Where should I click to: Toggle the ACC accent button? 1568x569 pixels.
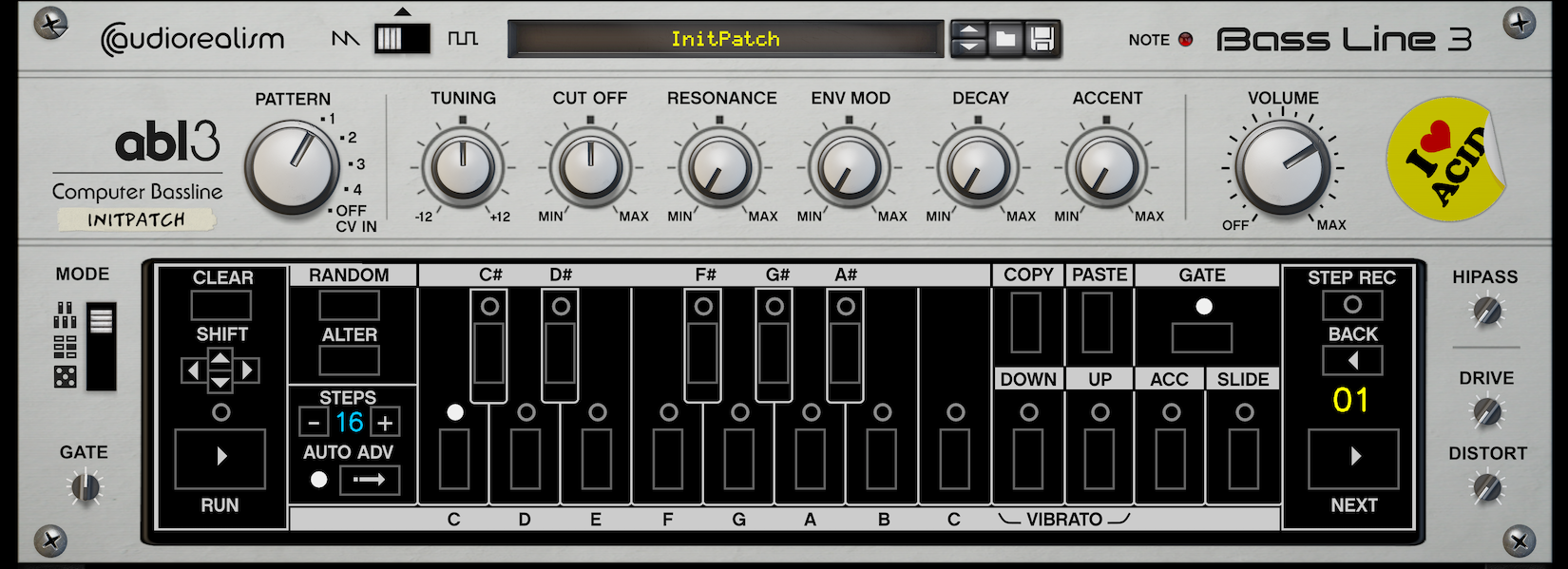(1171, 459)
